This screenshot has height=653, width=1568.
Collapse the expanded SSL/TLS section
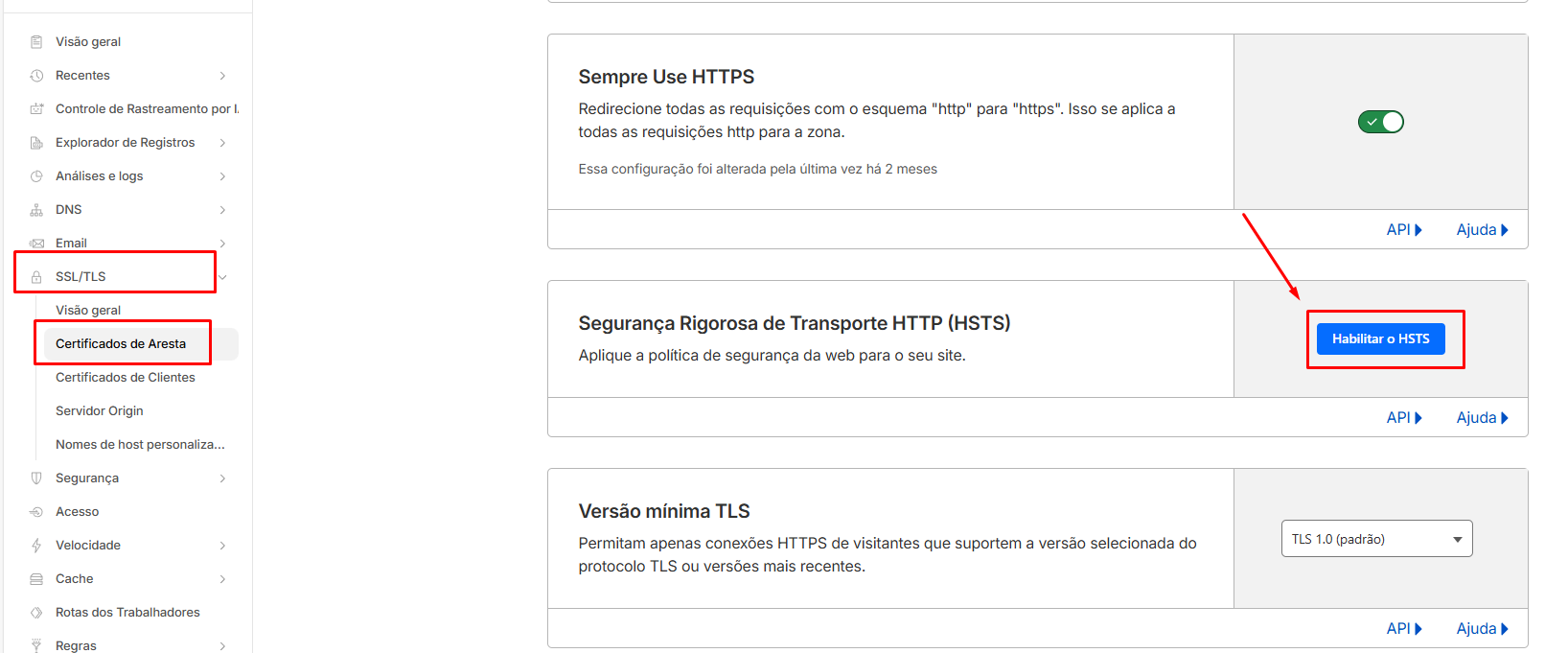[x=221, y=276]
